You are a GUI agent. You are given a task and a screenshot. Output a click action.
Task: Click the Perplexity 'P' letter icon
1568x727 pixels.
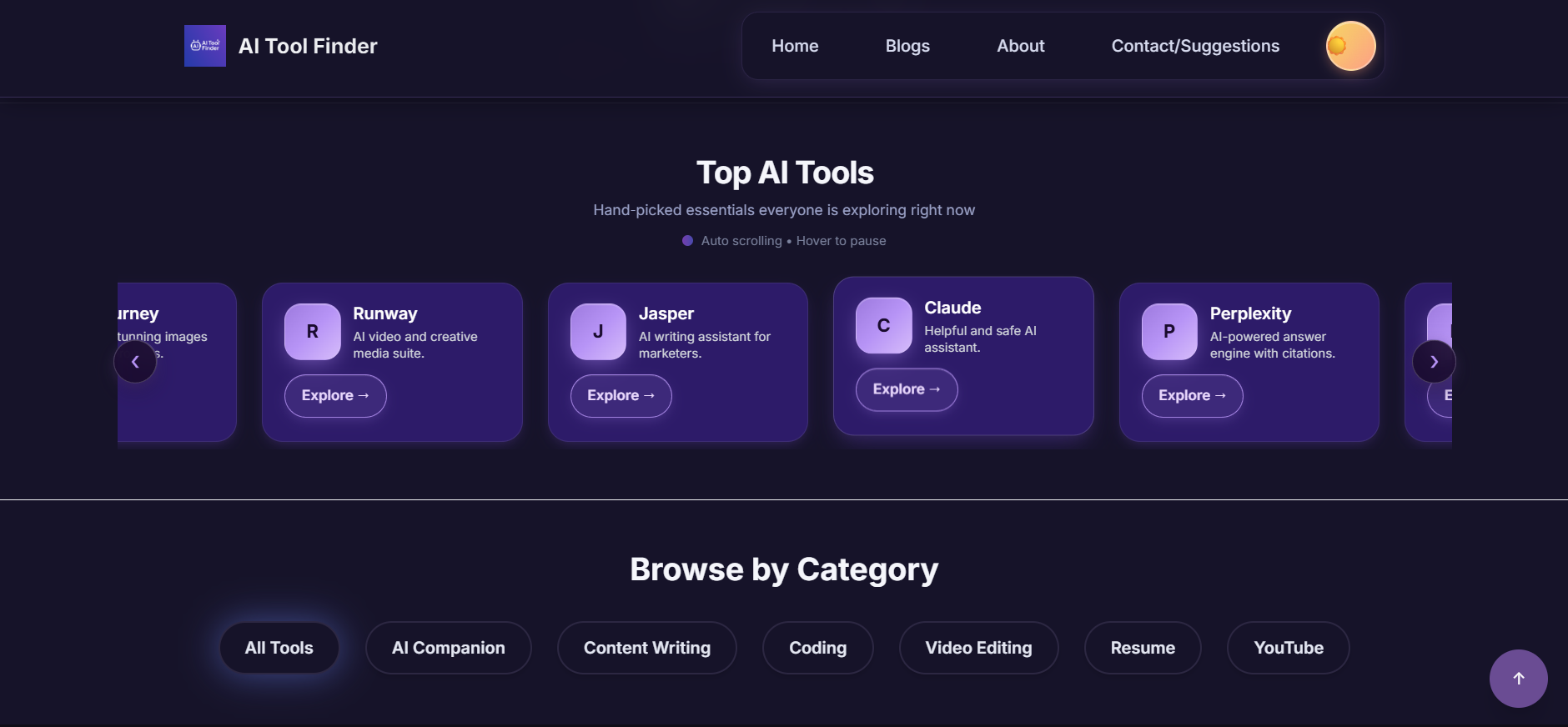coord(1169,332)
